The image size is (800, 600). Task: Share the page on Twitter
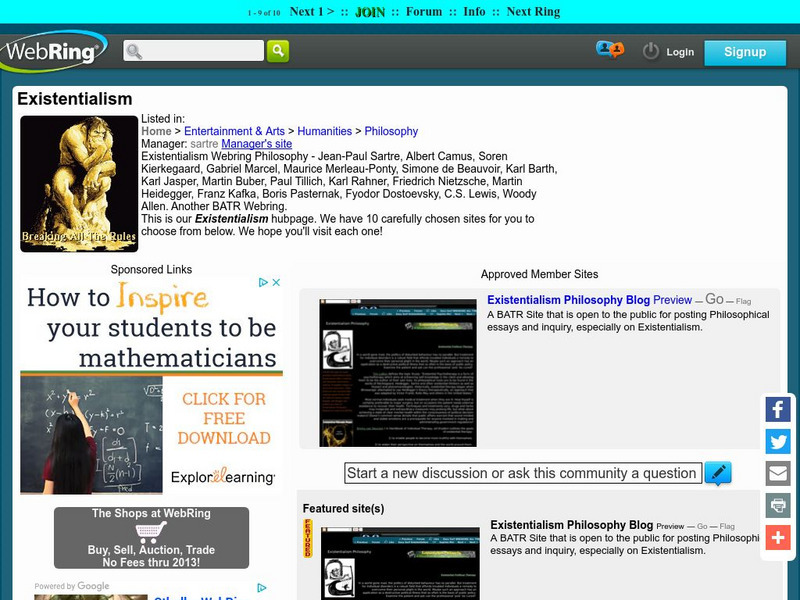coord(778,441)
